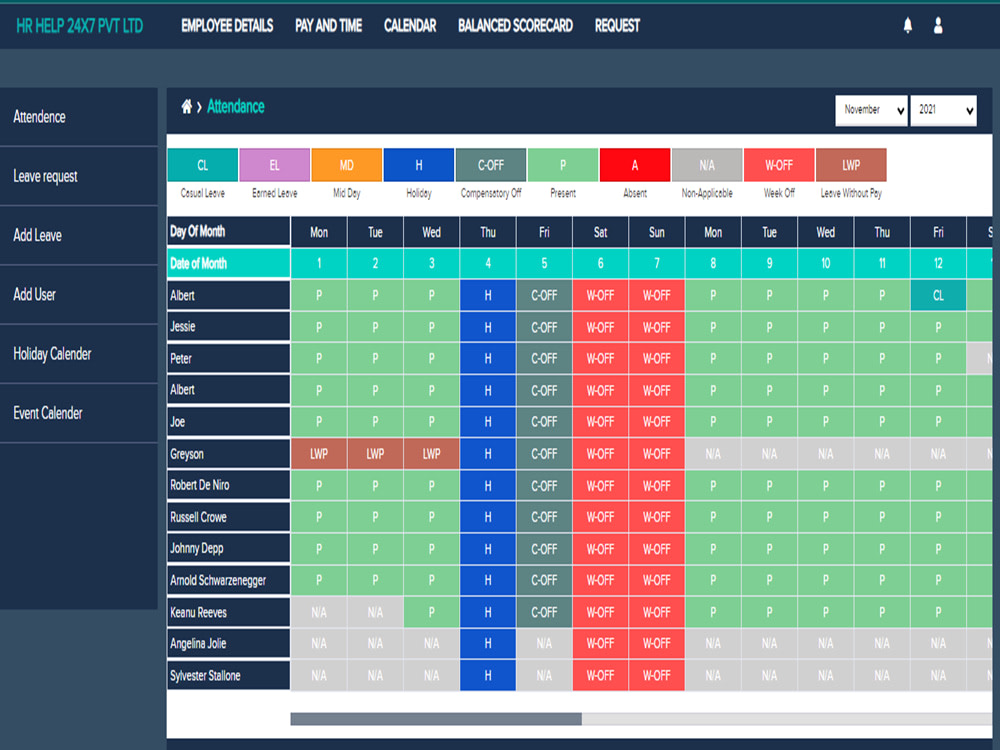Click the Peter row name
The height and width of the screenshot is (750, 1000).
pos(228,358)
